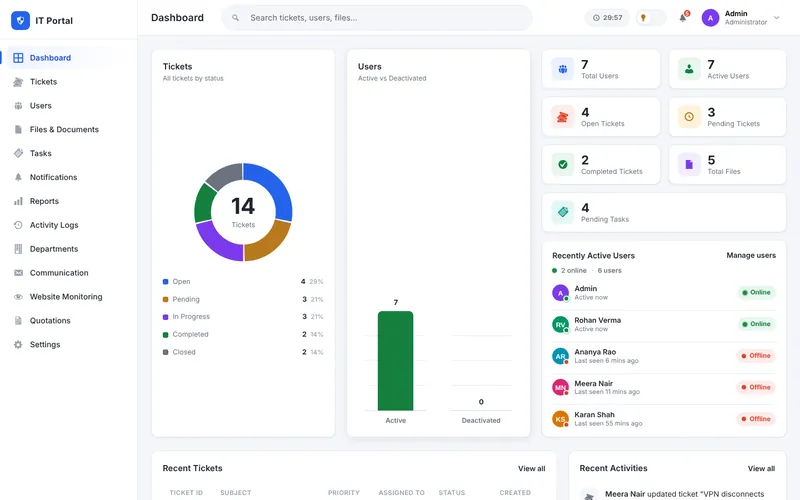The width and height of the screenshot is (800, 500).
Task: Click the Pending Tickets clock icon
Action: [x=689, y=117]
